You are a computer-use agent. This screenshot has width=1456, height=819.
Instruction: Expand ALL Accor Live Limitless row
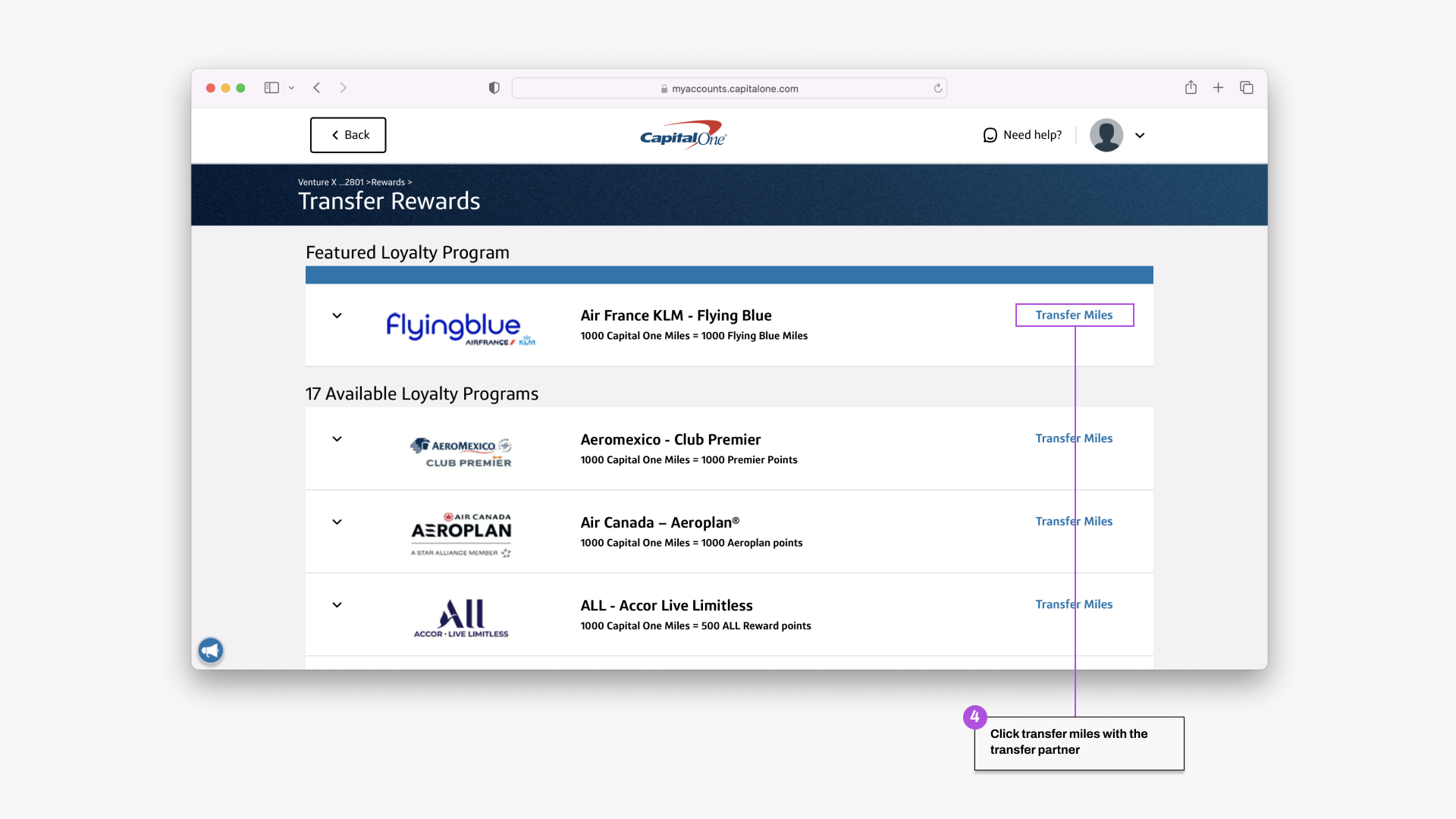tap(337, 604)
